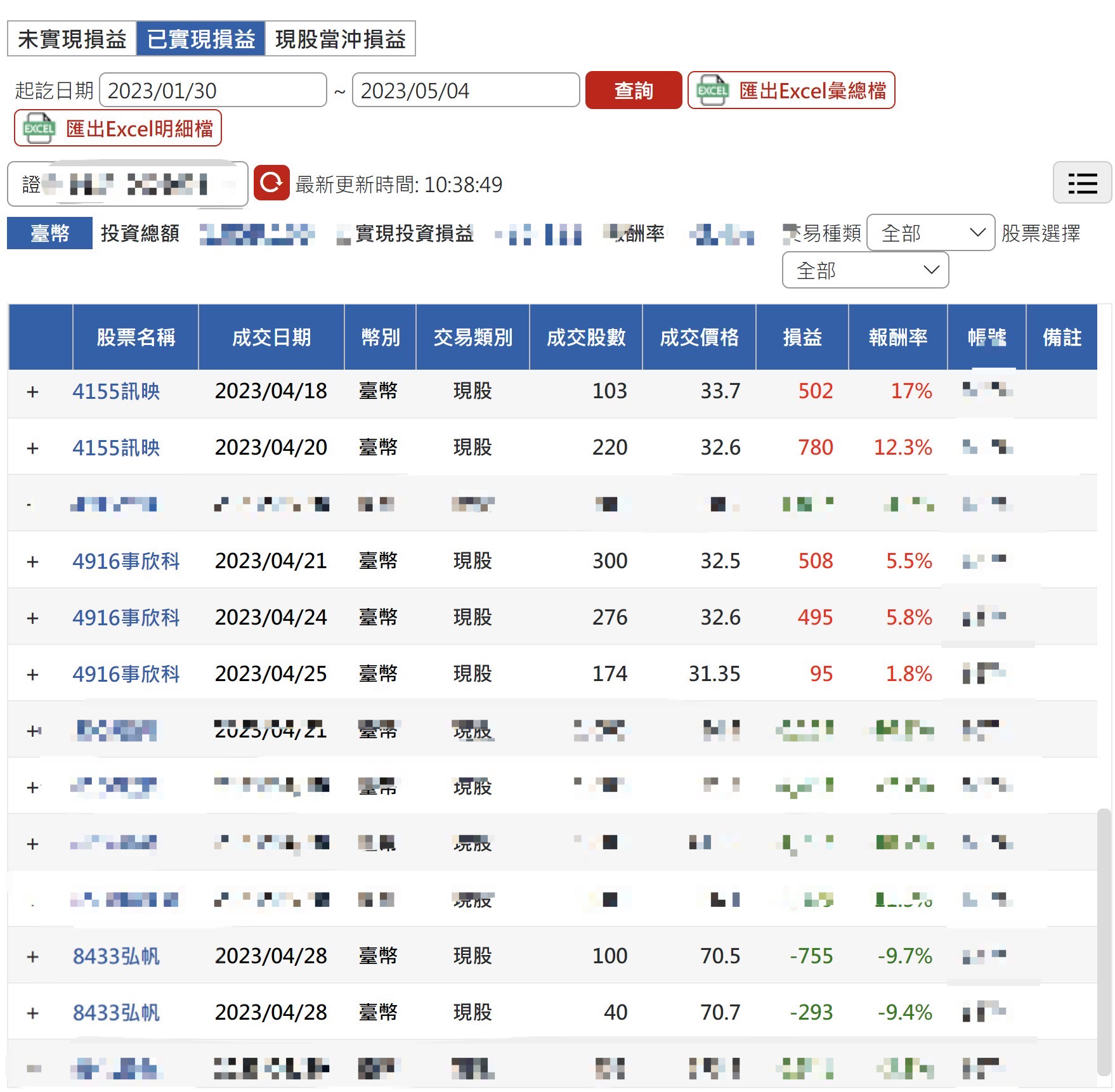Open stock link 4916事欣科 dated 2023/04/24
1115x1092 pixels.
pos(126,618)
